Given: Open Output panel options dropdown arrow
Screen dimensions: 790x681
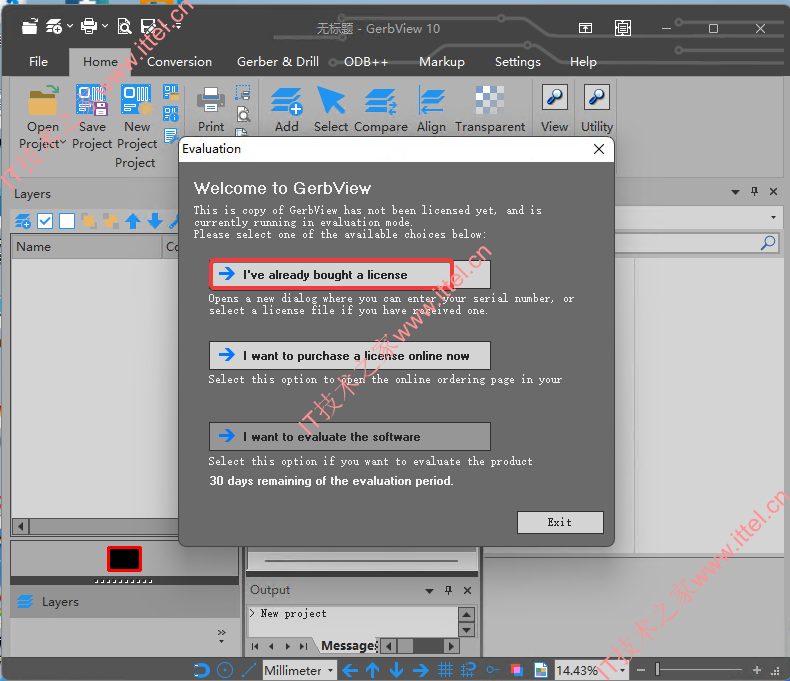Looking at the screenshot, I should coord(429,591).
